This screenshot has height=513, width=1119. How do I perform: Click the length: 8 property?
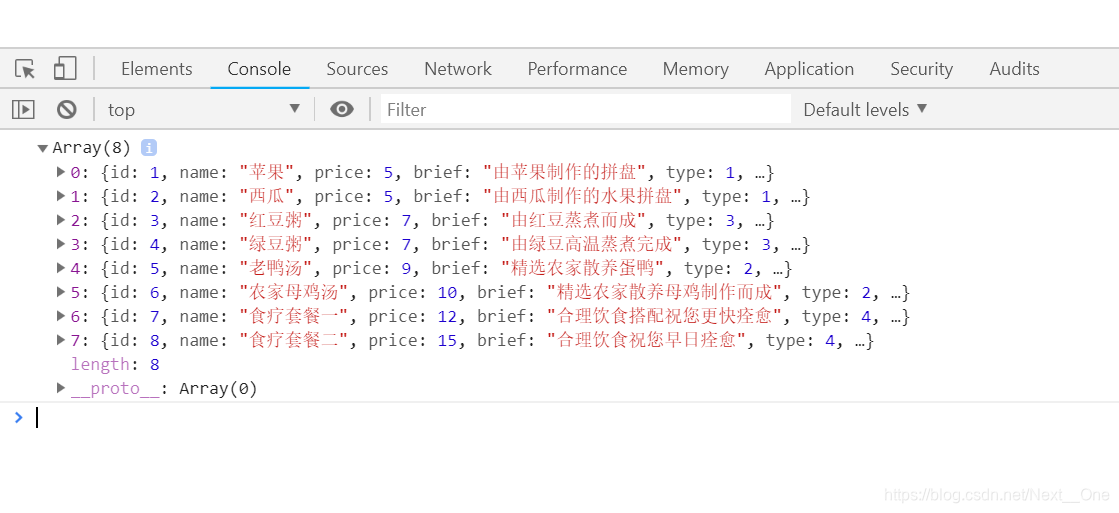point(115,365)
